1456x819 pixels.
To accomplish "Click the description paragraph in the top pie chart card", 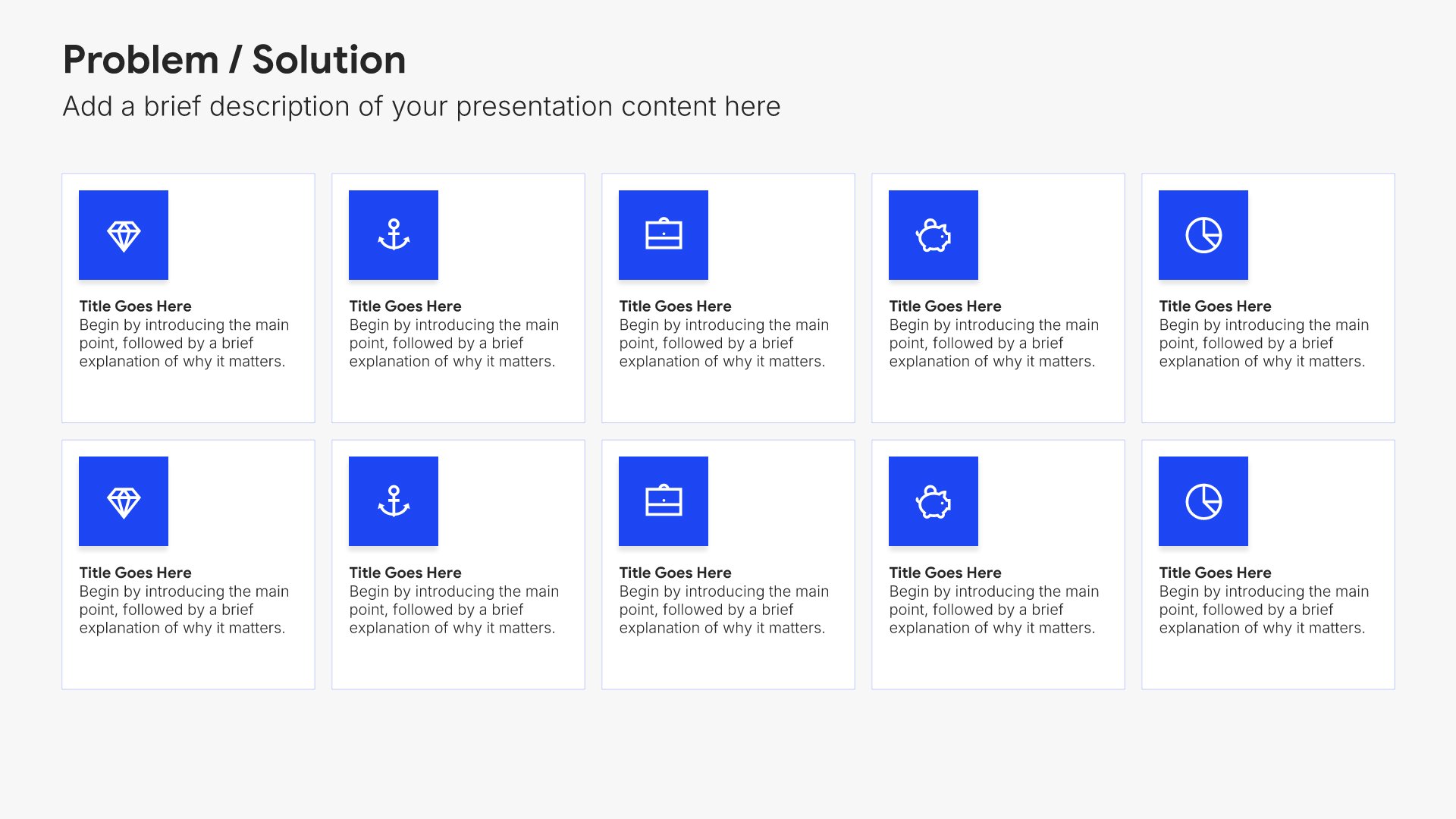I will click(1264, 344).
